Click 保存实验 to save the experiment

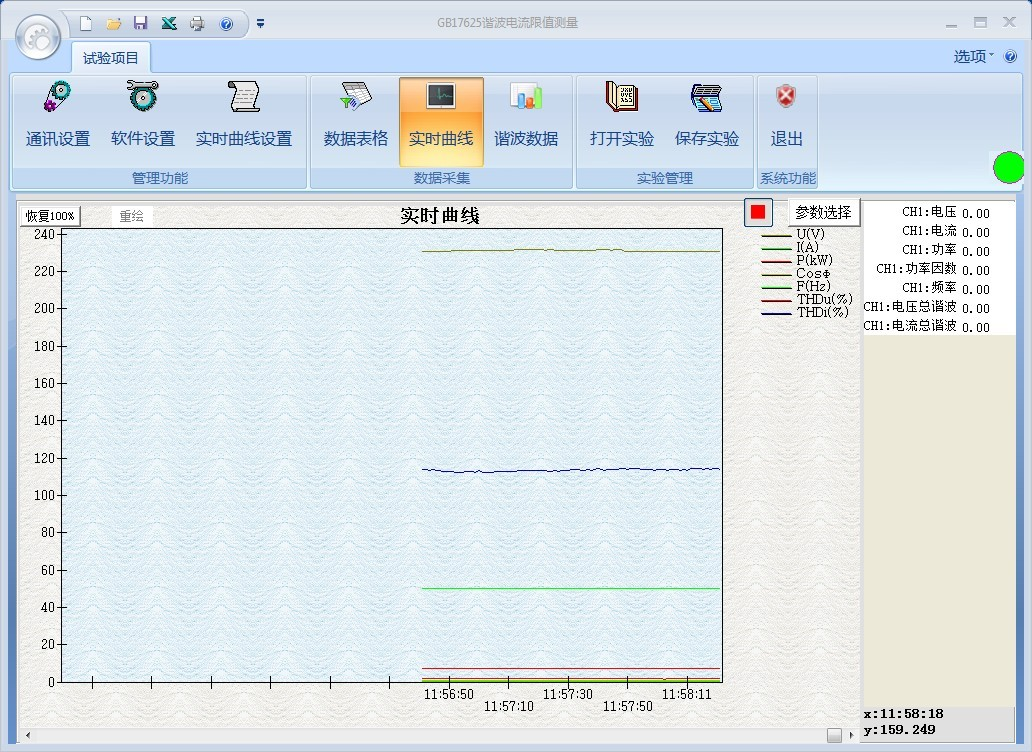(x=706, y=118)
